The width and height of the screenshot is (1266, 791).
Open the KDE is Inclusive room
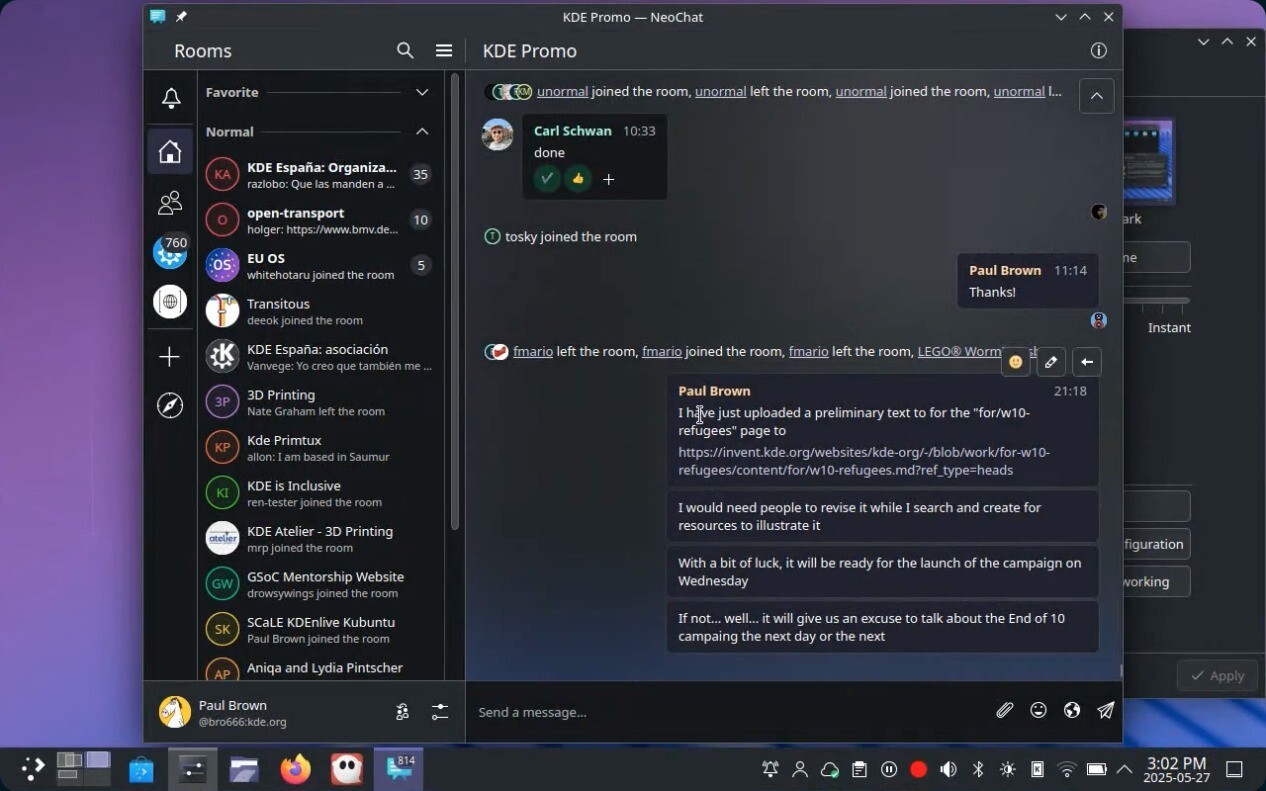[320, 493]
